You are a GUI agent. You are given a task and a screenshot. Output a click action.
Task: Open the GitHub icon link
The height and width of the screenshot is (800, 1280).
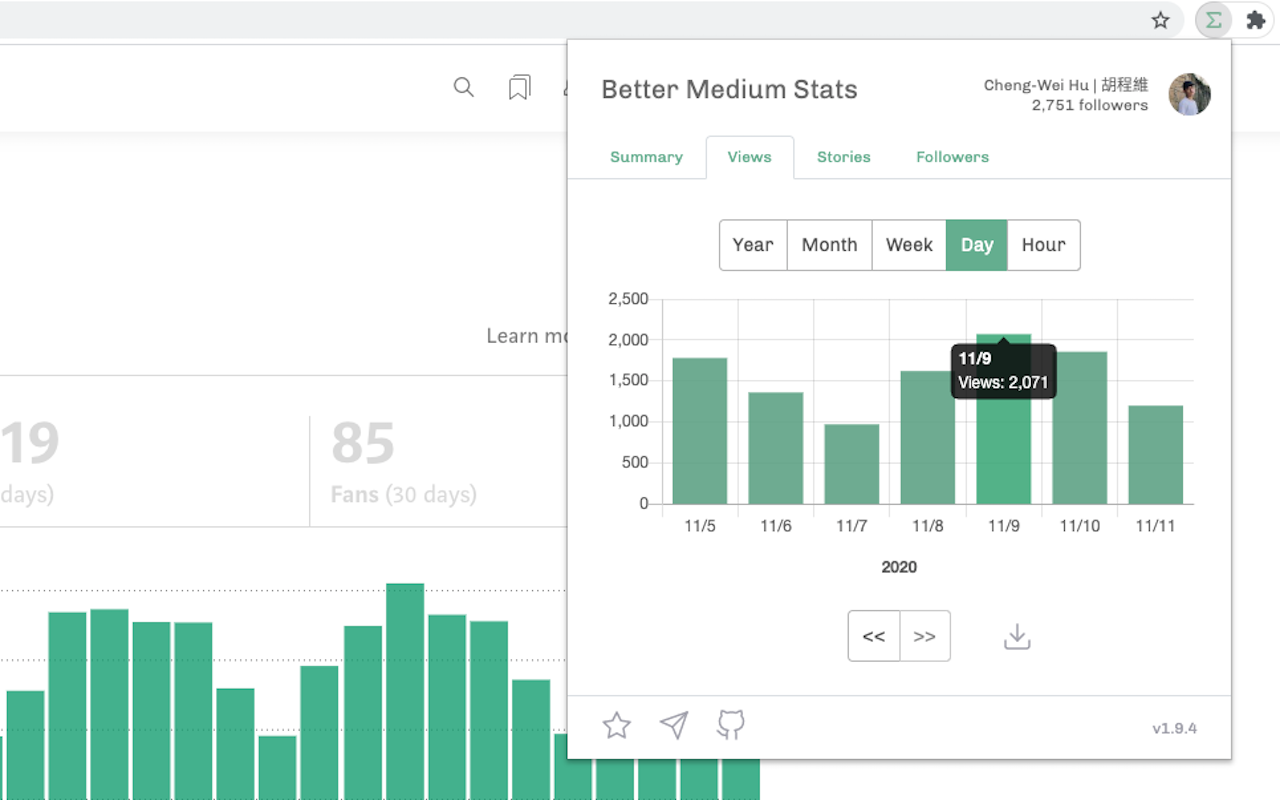pos(731,725)
